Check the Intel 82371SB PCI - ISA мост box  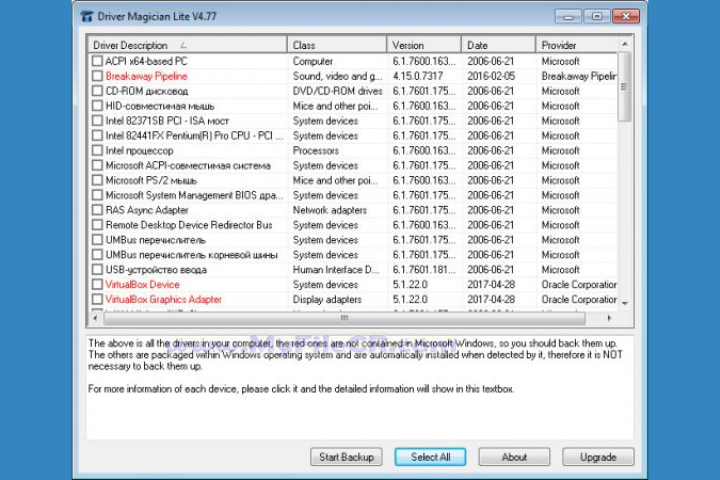pos(97,121)
